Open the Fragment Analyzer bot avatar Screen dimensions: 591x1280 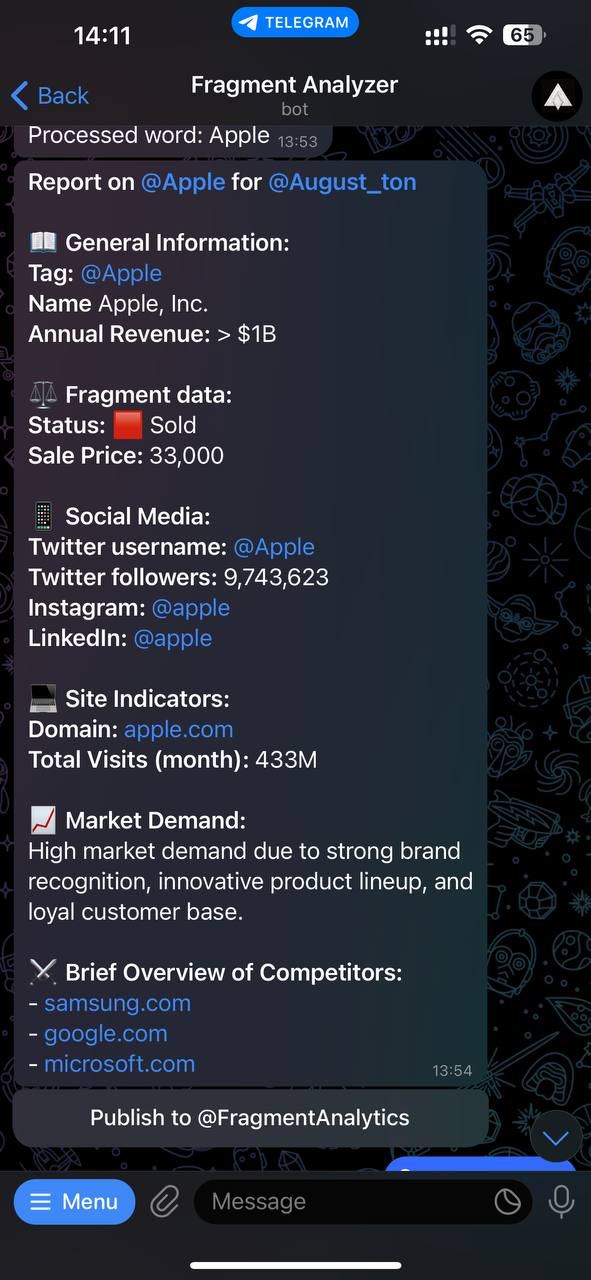[x=557, y=96]
